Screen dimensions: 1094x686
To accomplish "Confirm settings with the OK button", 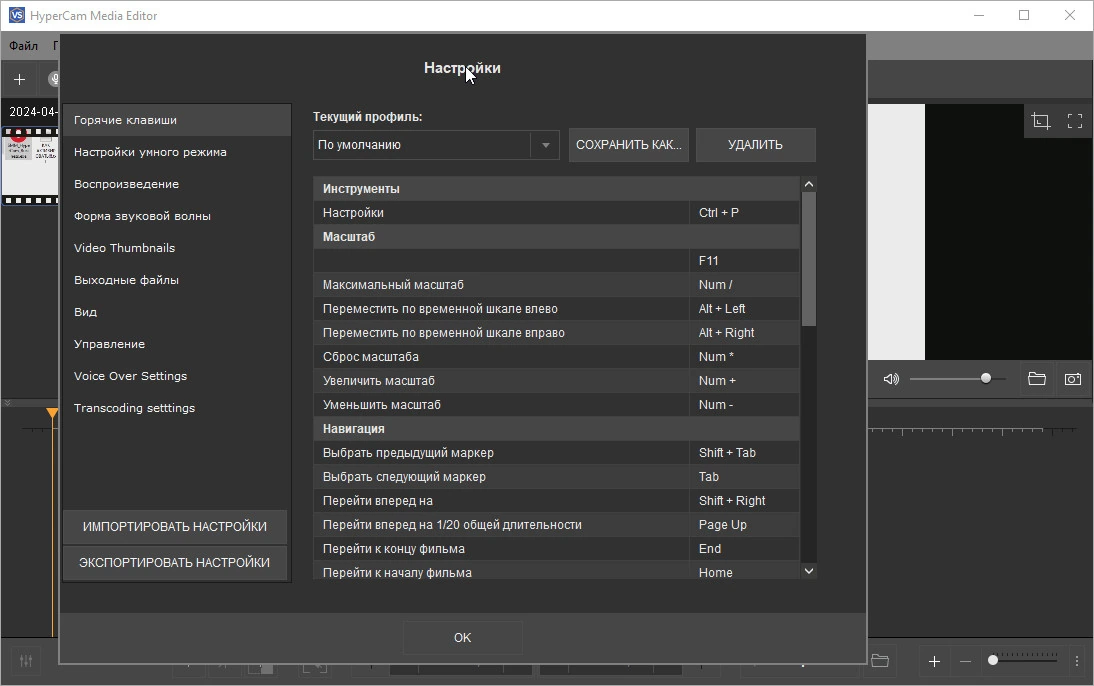I will pyautogui.click(x=463, y=638).
